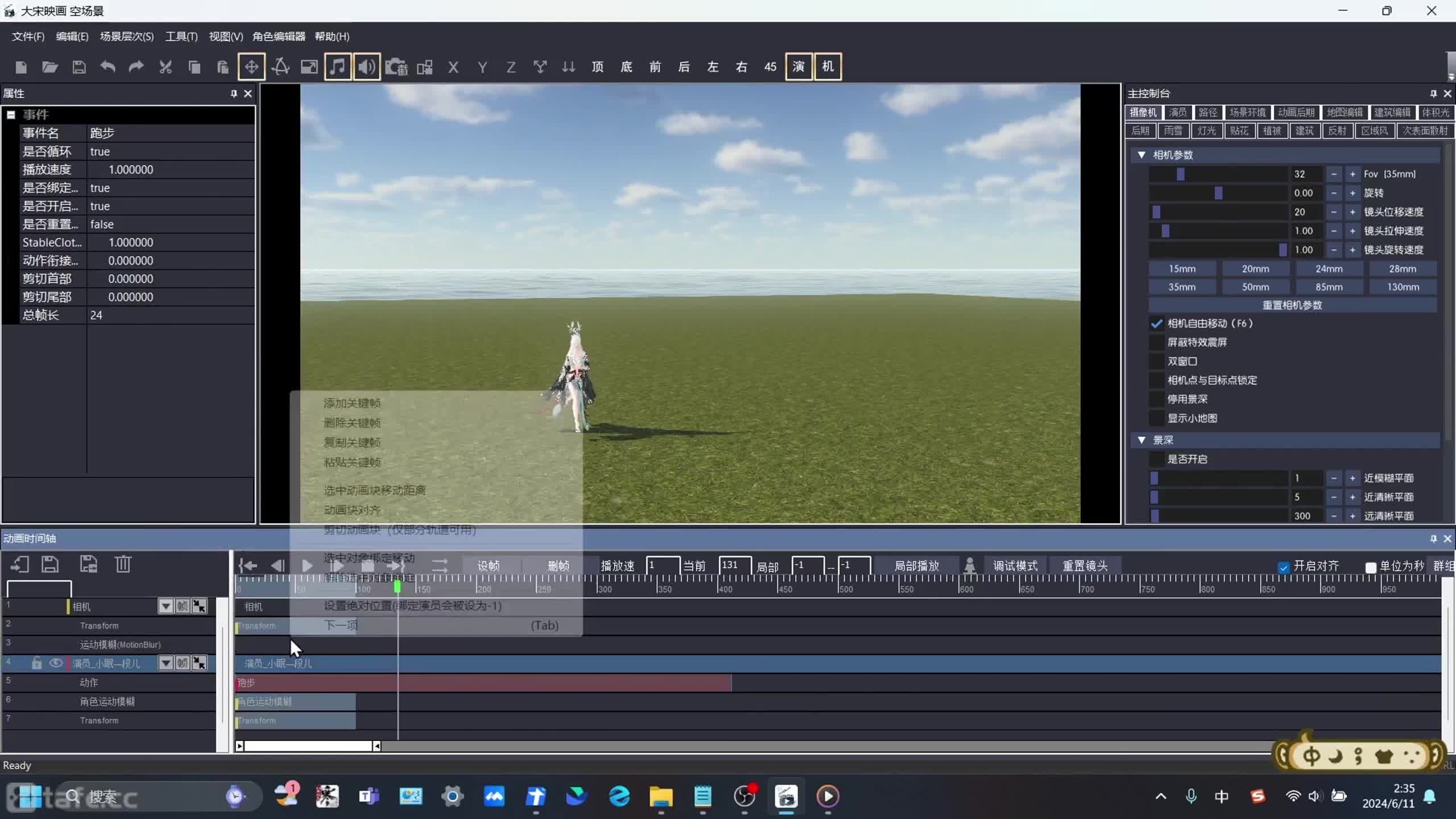Click the Cut scissors icon
The height and width of the screenshot is (819, 1456).
point(166,67)
